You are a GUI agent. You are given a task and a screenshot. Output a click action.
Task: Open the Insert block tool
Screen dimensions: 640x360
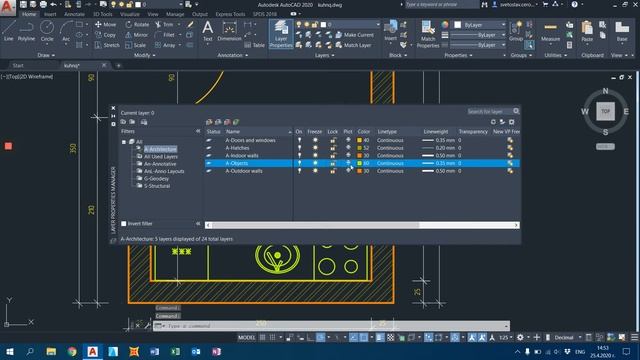click(x=390, y=31)
